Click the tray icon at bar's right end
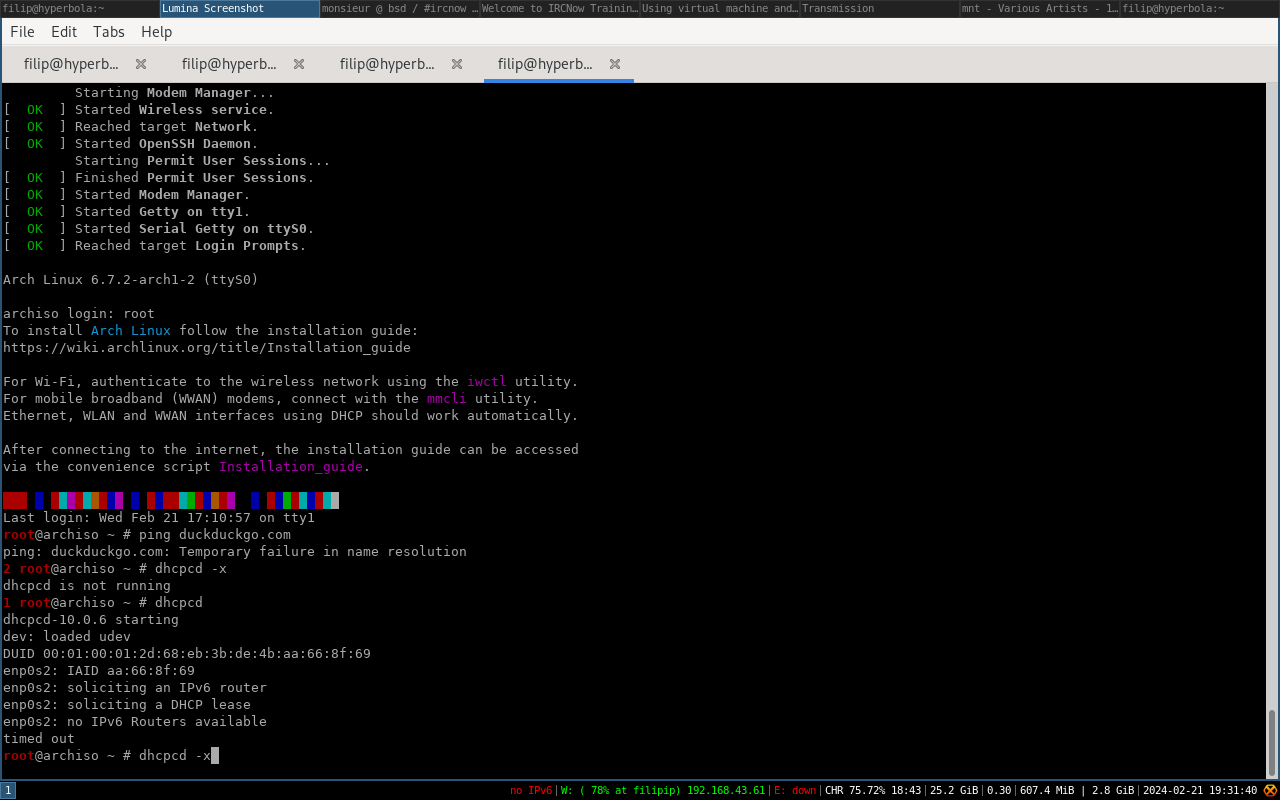This screenshot has width=1280, height=800. 1270,790
